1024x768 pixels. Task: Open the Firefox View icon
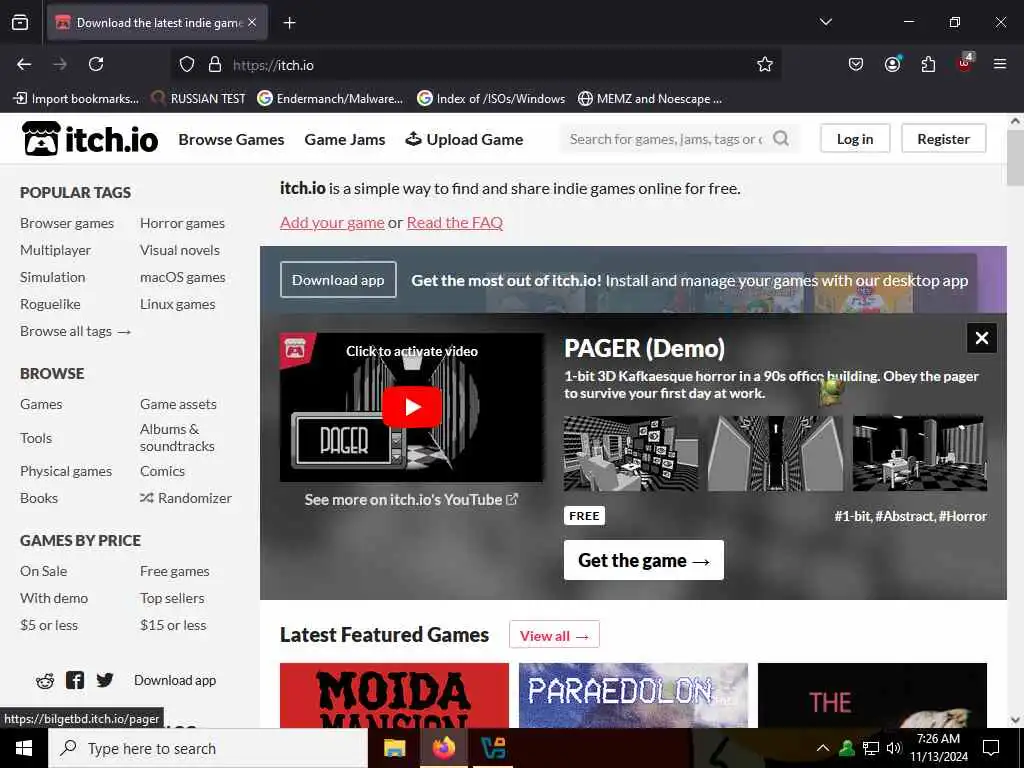pyautogui.click(x=20, y=22)
